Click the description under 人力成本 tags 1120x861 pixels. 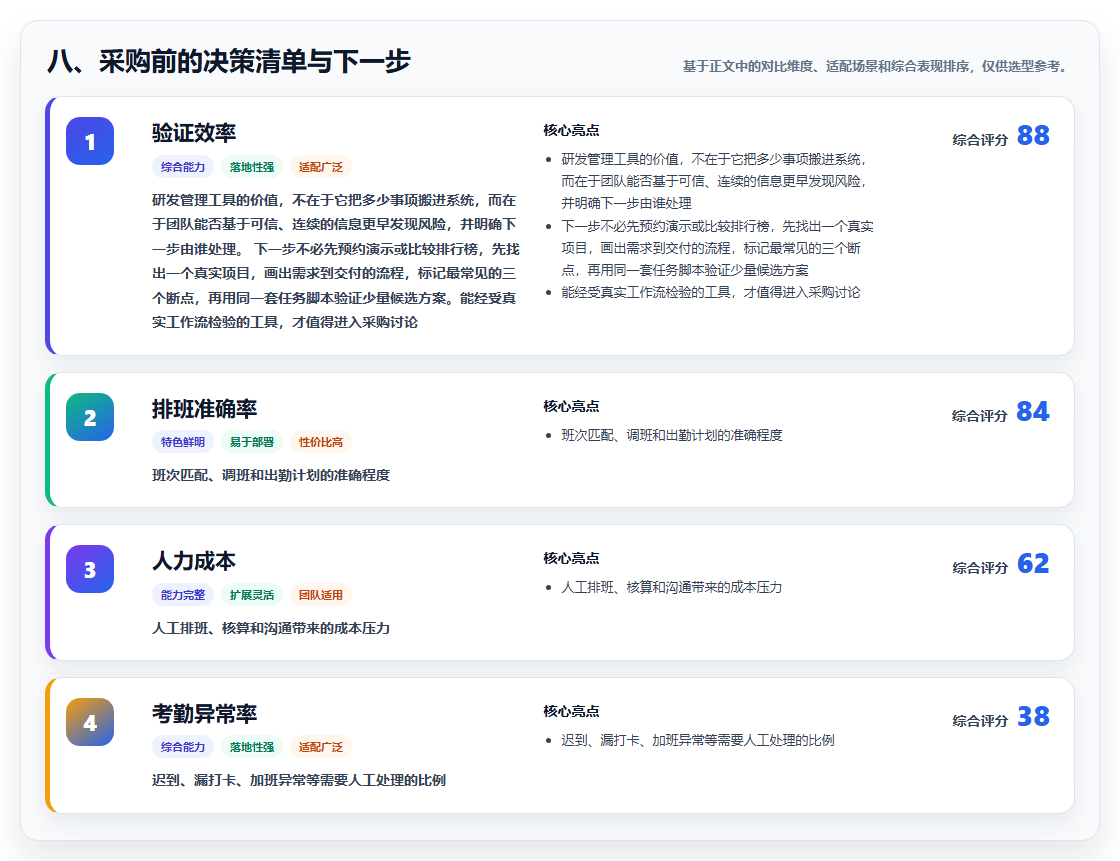tap(271, 628)
